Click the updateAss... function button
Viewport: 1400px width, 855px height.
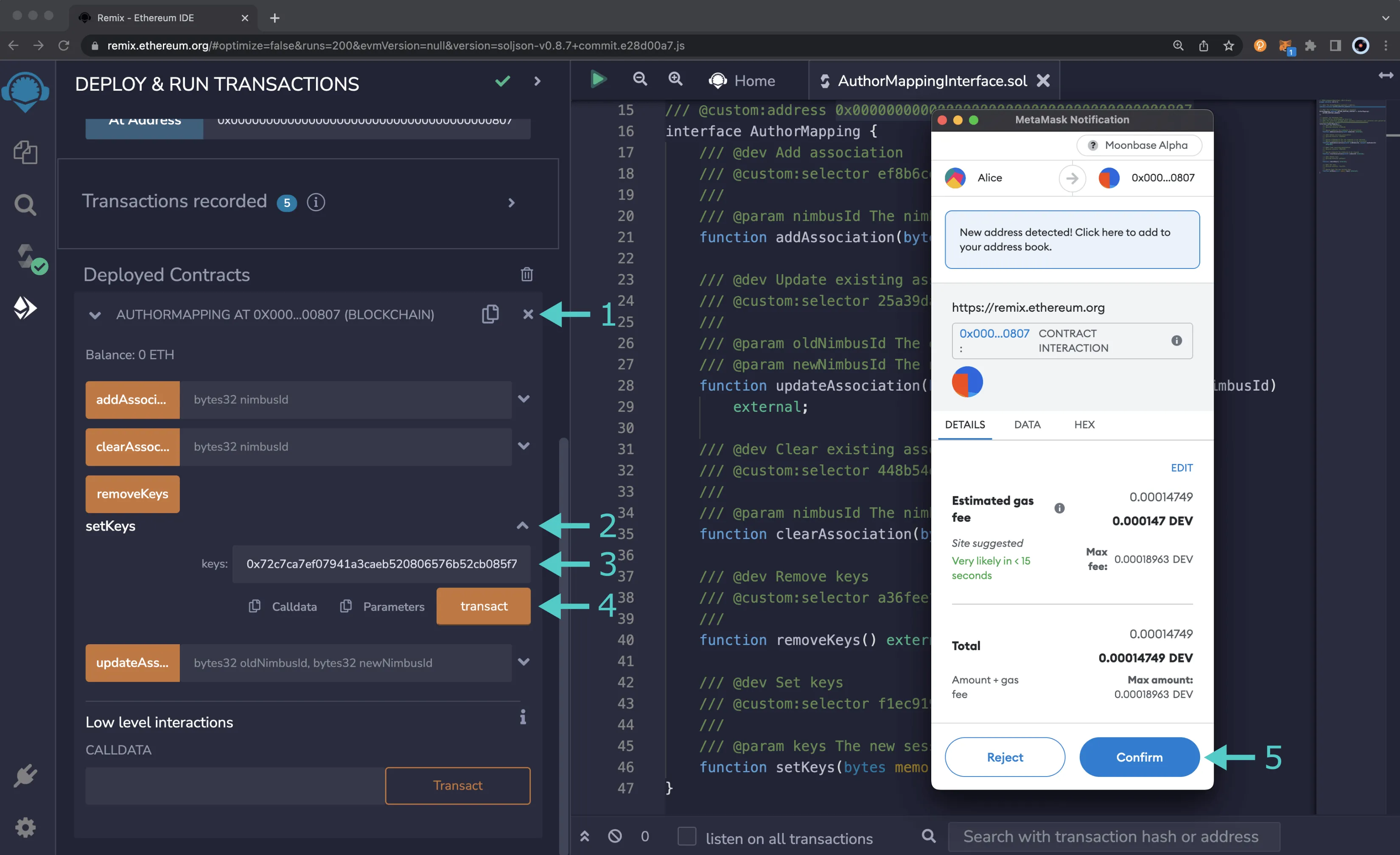pyautogui.click(x=132, y=662)
